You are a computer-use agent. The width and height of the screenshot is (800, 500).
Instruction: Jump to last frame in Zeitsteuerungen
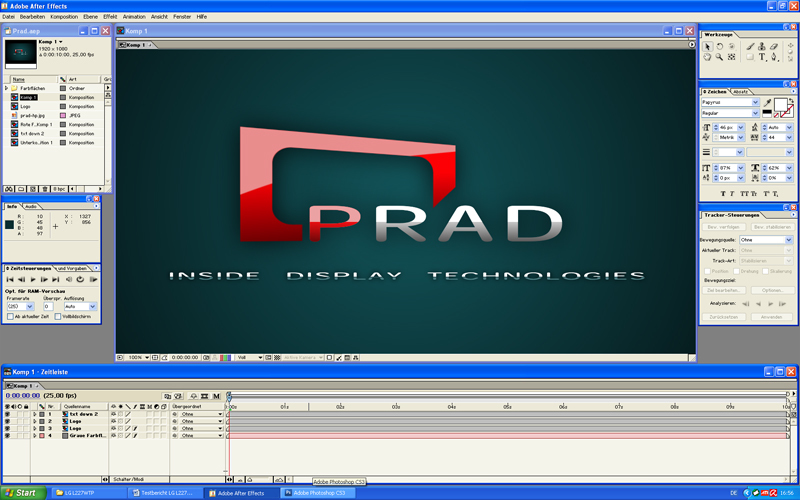pos(56,280)
